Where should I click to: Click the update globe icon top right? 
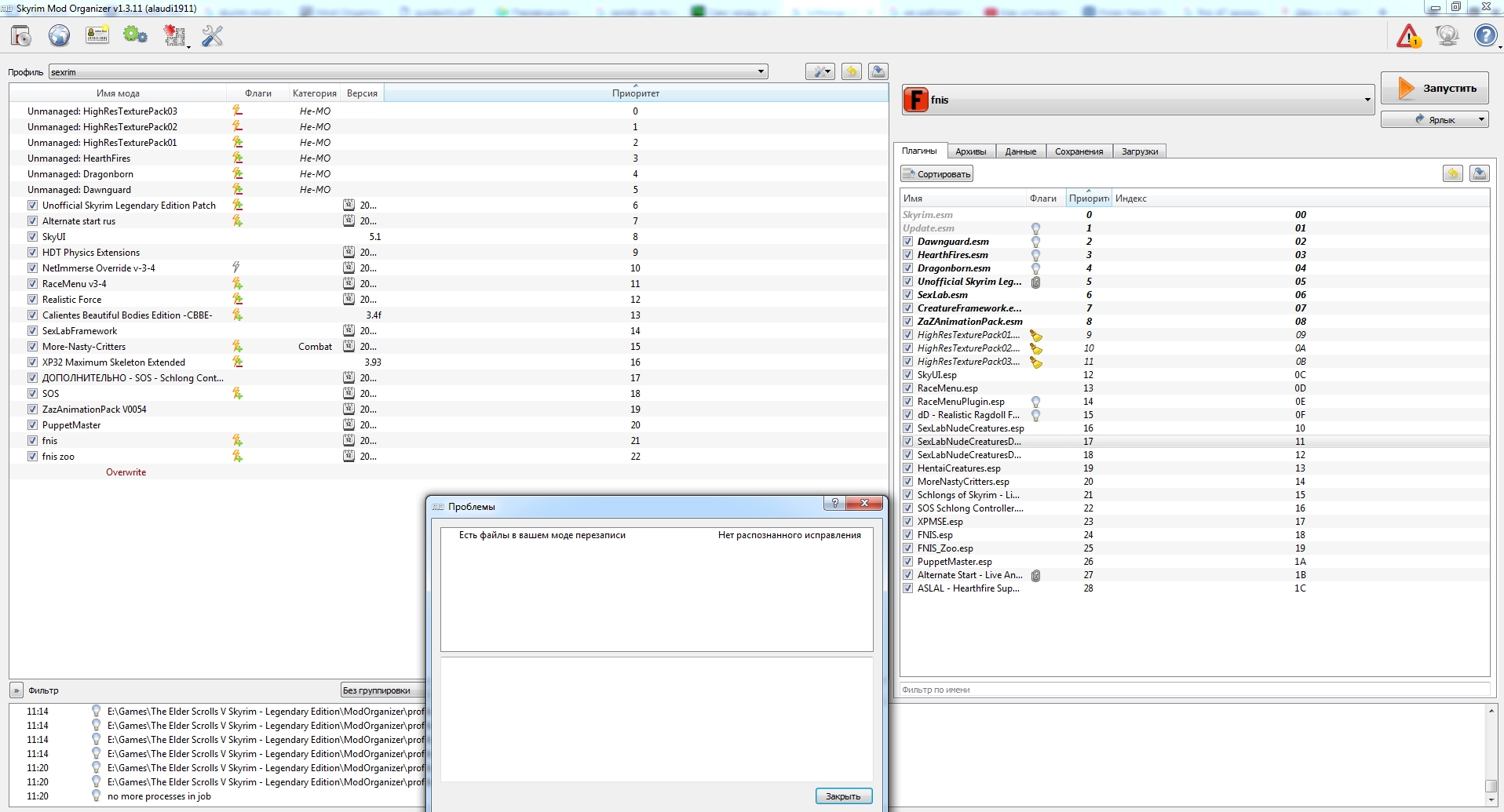tap(1447, 36)
